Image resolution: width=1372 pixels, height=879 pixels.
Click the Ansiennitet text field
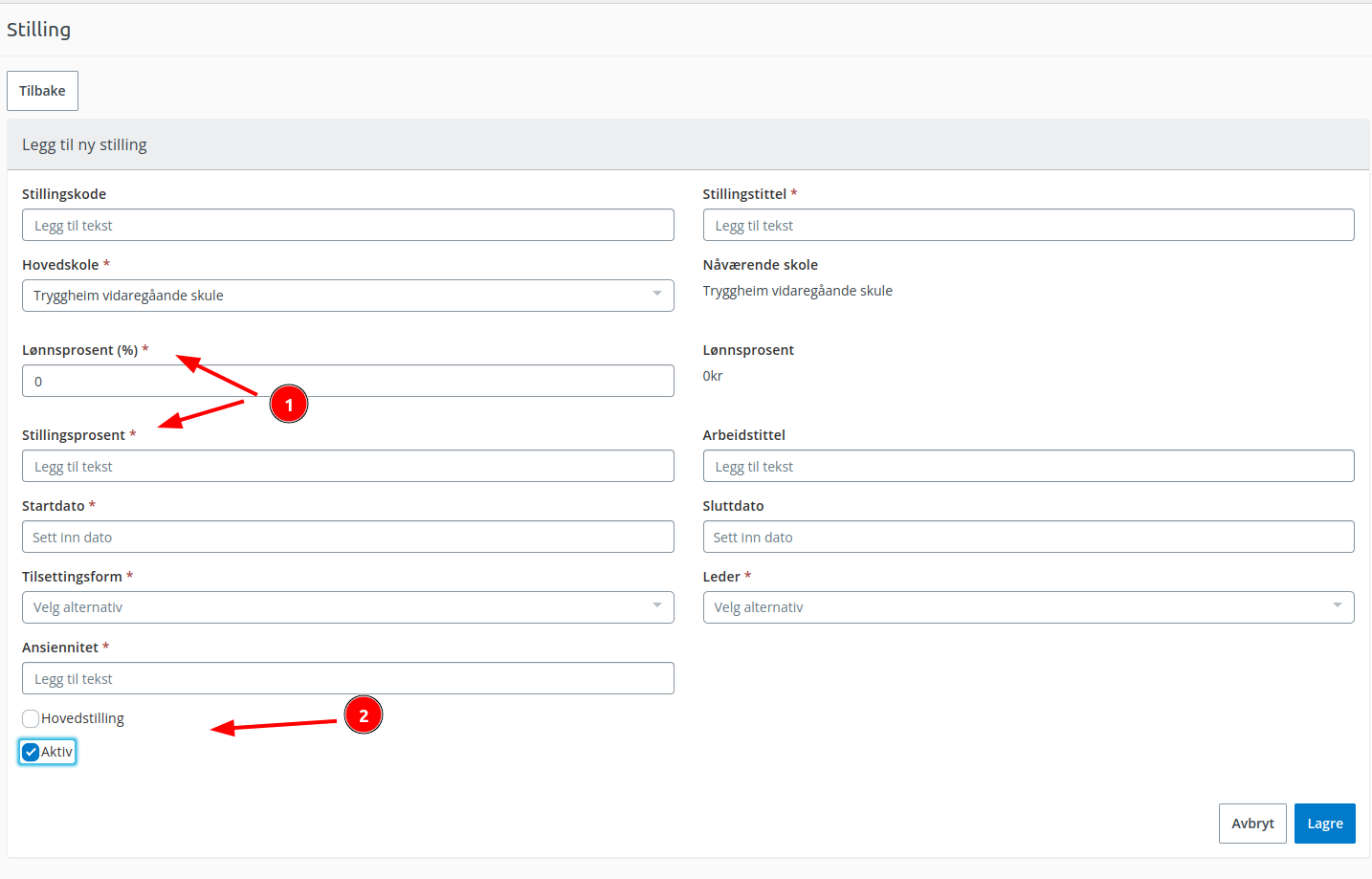tap(348, 678)
